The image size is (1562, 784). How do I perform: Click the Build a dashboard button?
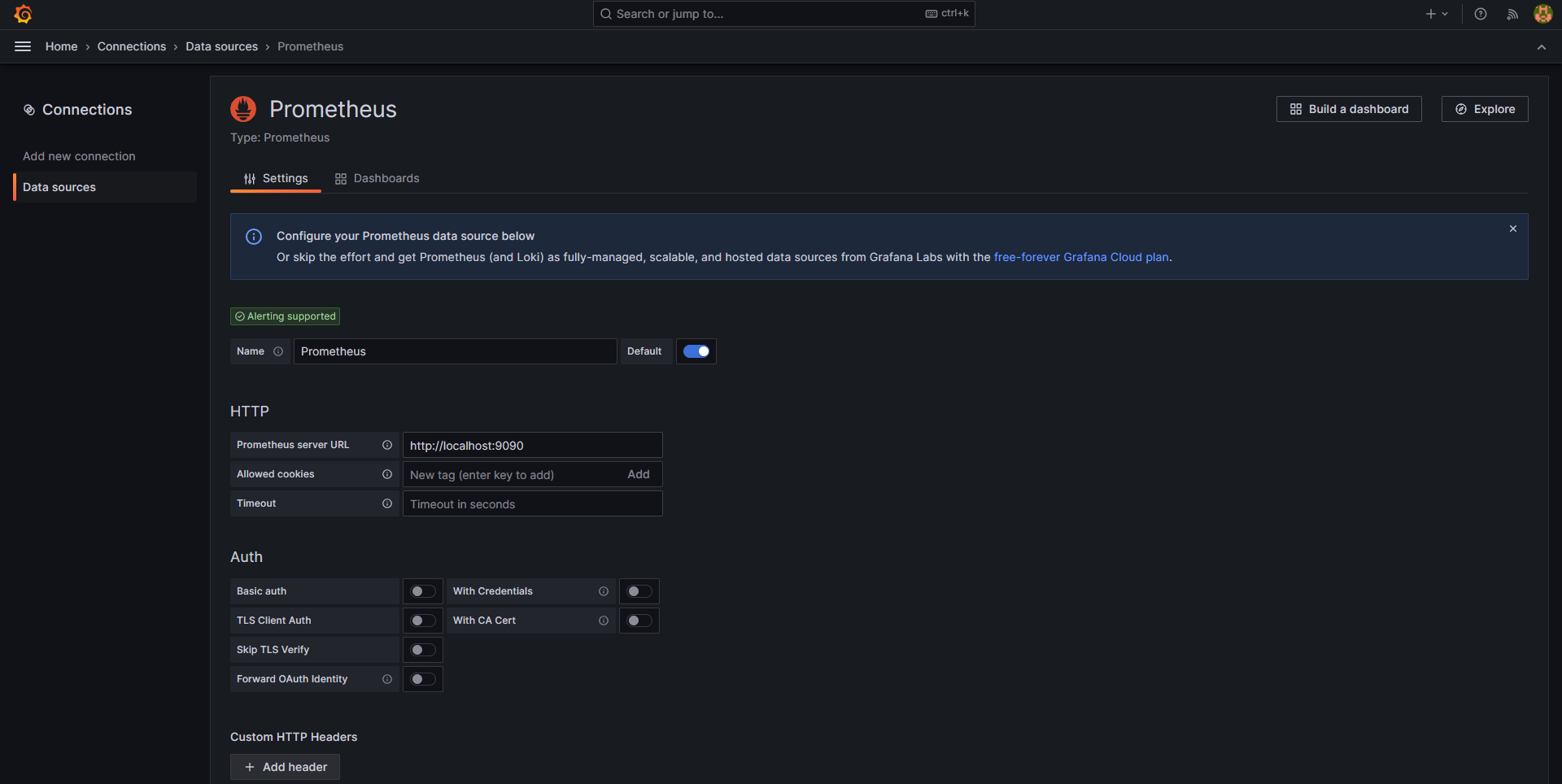1349,109
